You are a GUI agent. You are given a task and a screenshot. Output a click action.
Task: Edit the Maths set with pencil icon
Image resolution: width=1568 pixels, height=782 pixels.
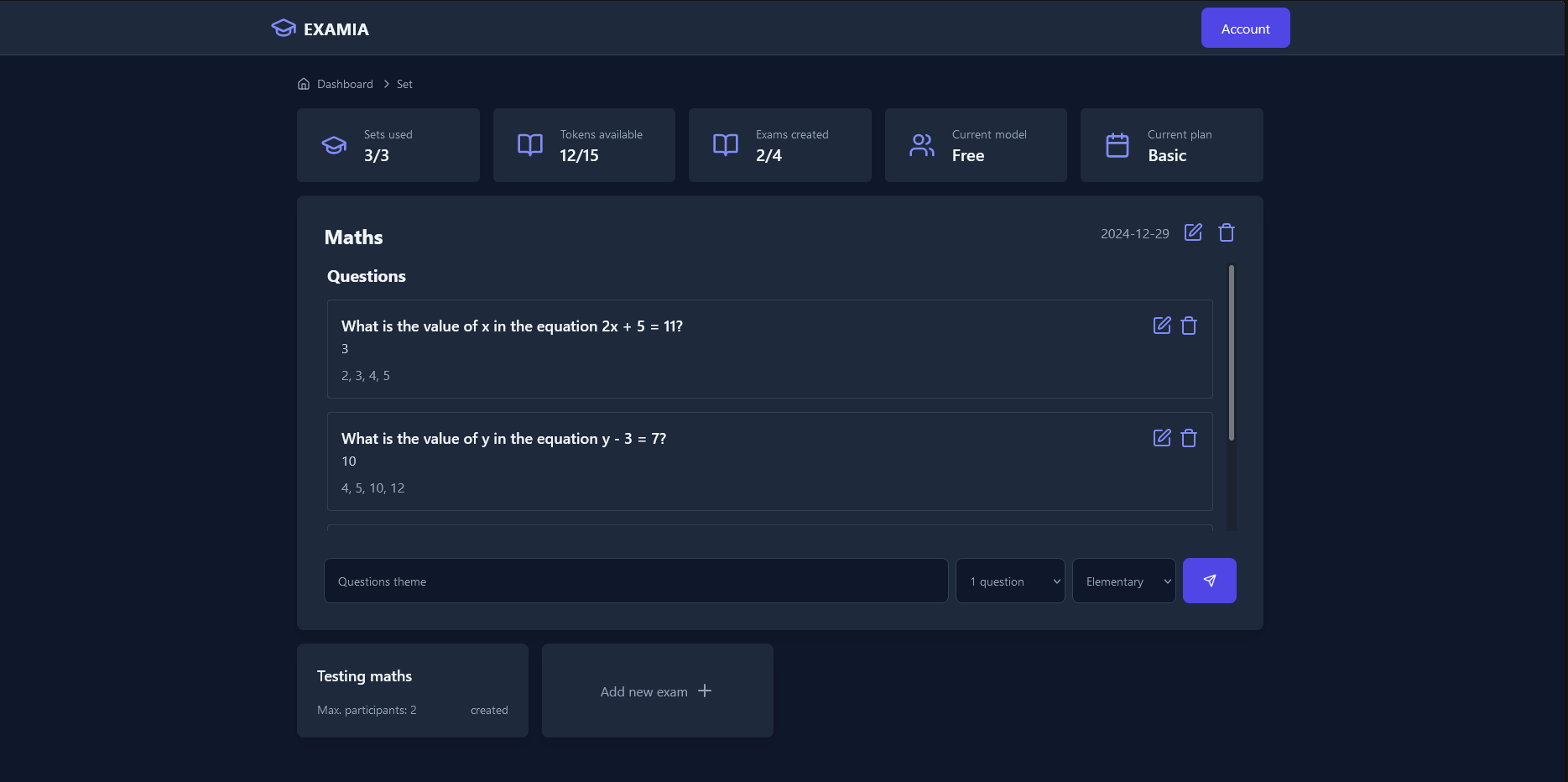coord(1192,232)
